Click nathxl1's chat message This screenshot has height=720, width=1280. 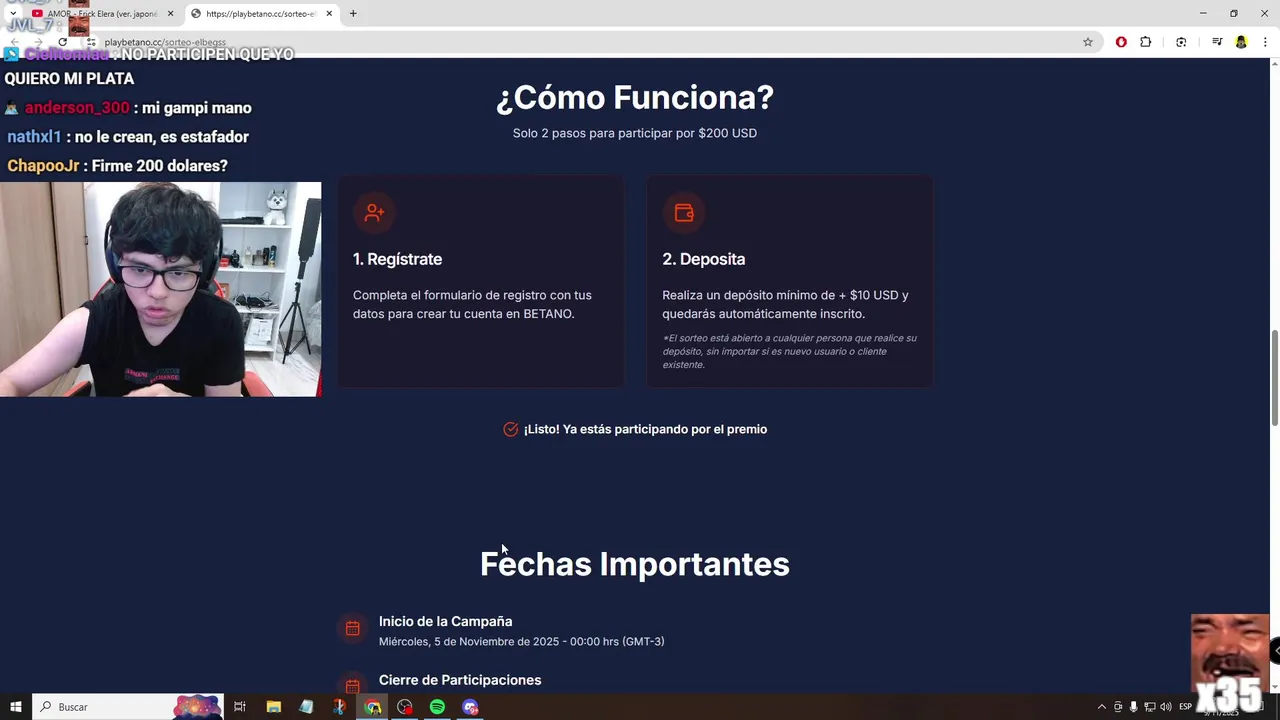(128, 137)
